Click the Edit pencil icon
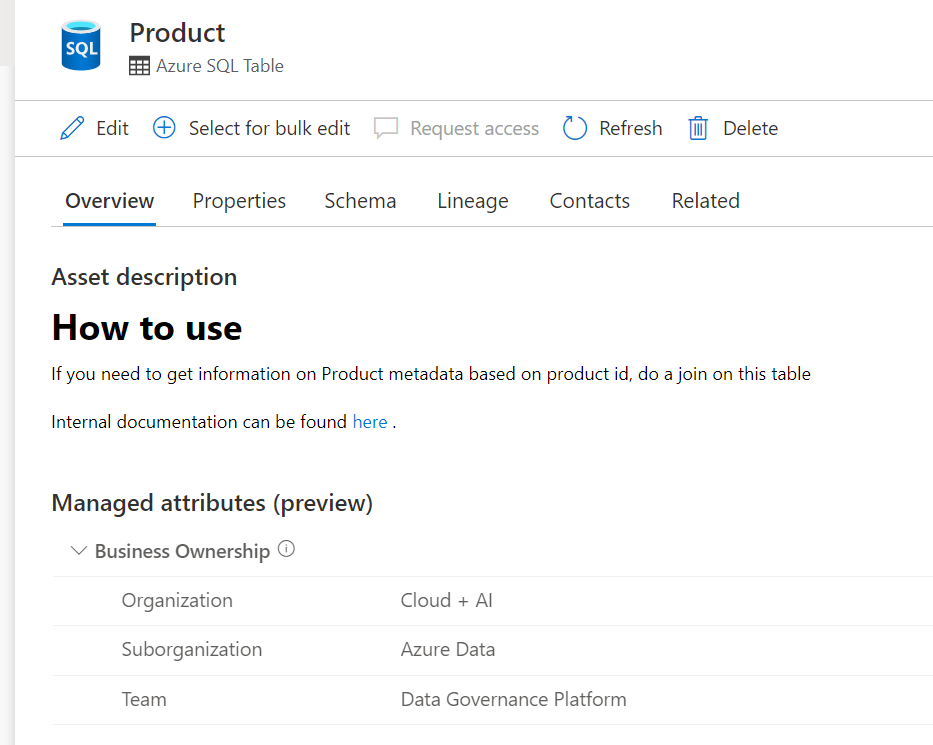 [x=72, y=128]
